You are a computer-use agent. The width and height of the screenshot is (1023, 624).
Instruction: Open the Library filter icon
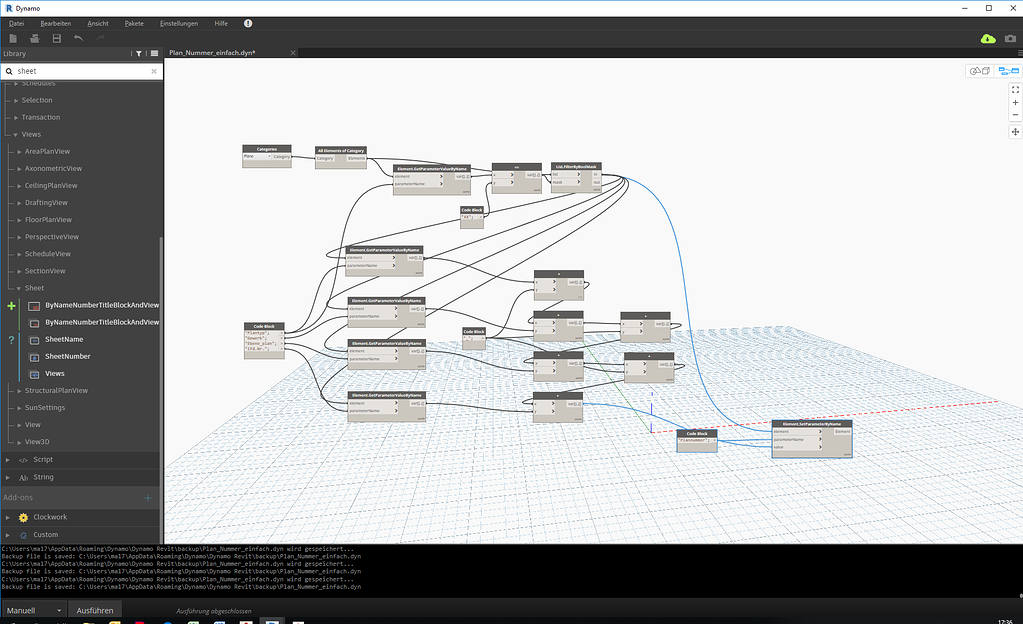[x=141, y=54]
